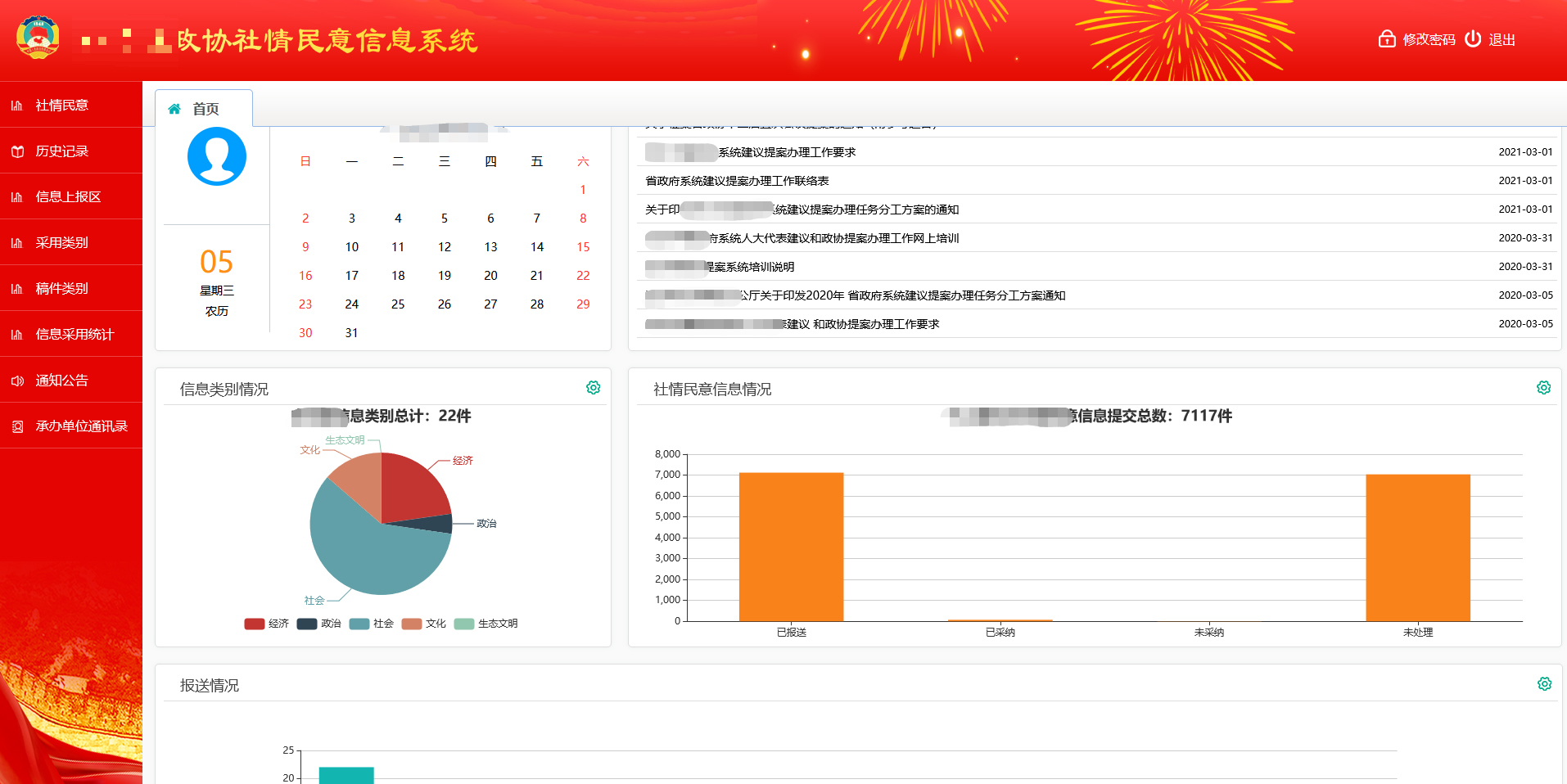Screen dimensions: 1567x784
Task: Open 社情民意 in the sidebar
Action: 71,105
